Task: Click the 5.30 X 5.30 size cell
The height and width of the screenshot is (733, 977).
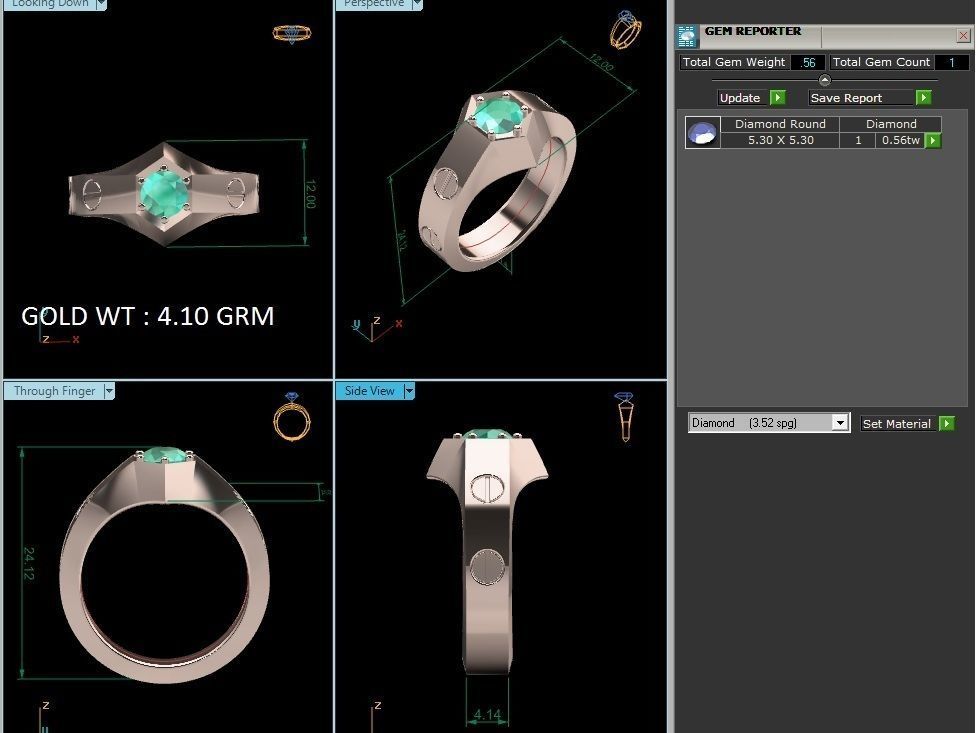Action: [x=780, y=140]
